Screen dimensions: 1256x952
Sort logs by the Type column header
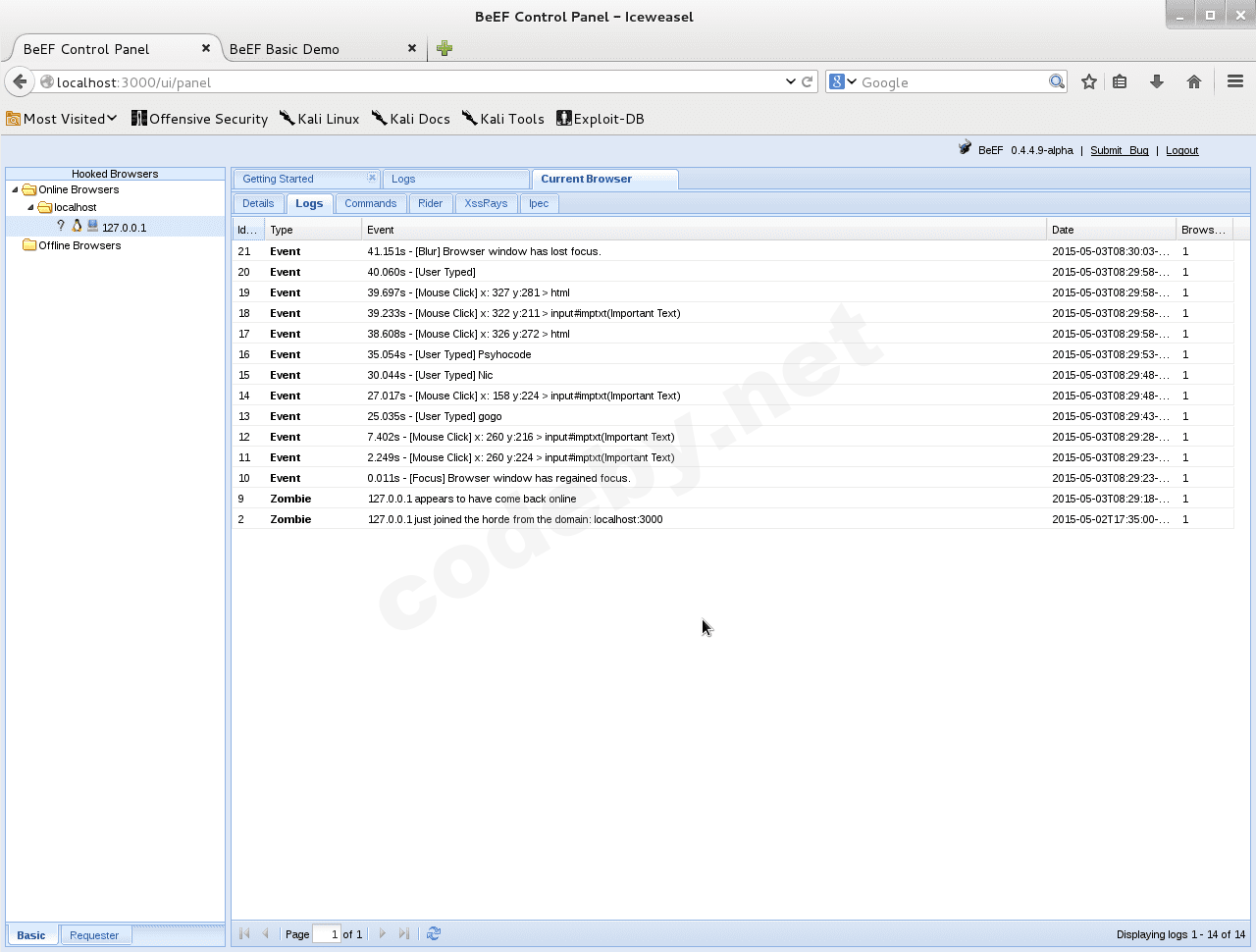click(x=313, y=230)
